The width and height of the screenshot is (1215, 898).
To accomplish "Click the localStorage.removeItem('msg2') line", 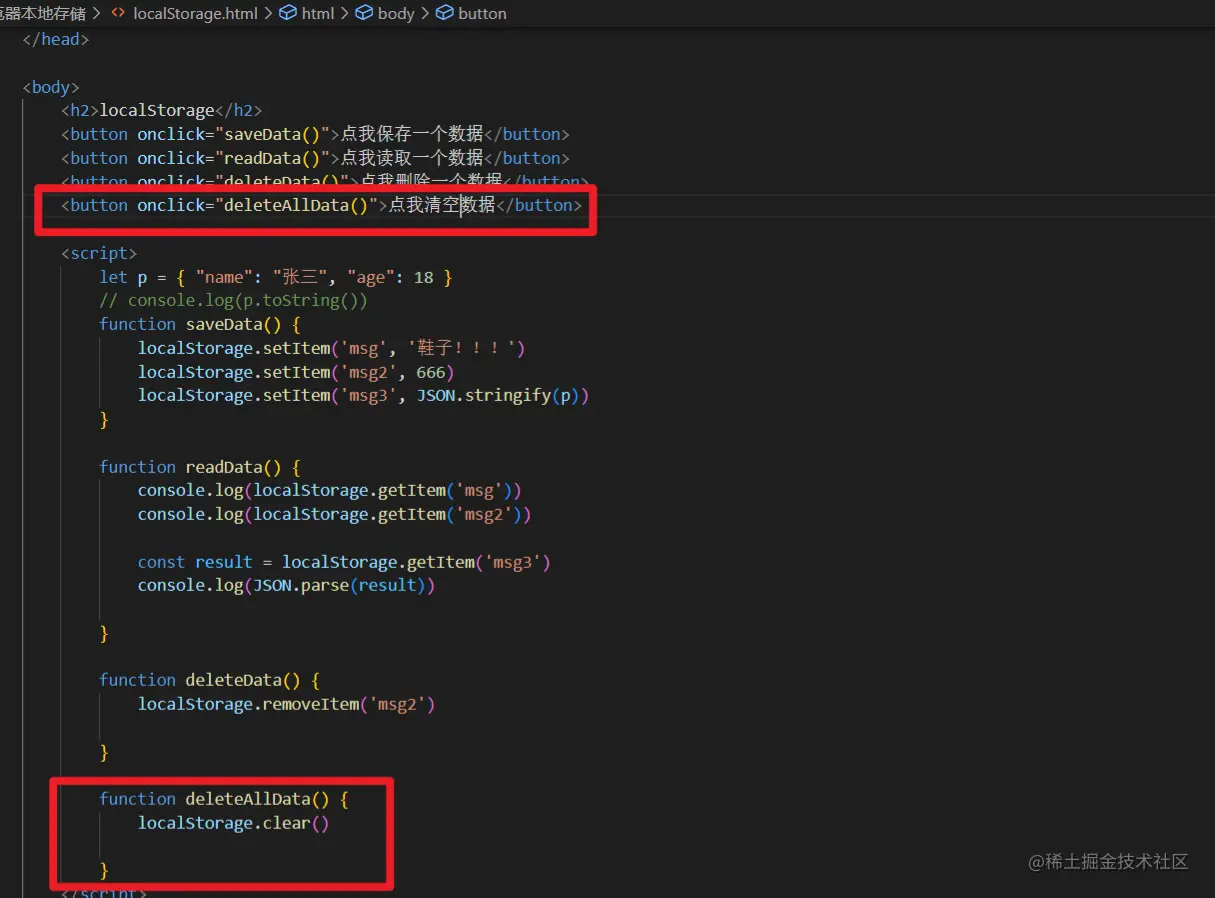I will point(287,704).
